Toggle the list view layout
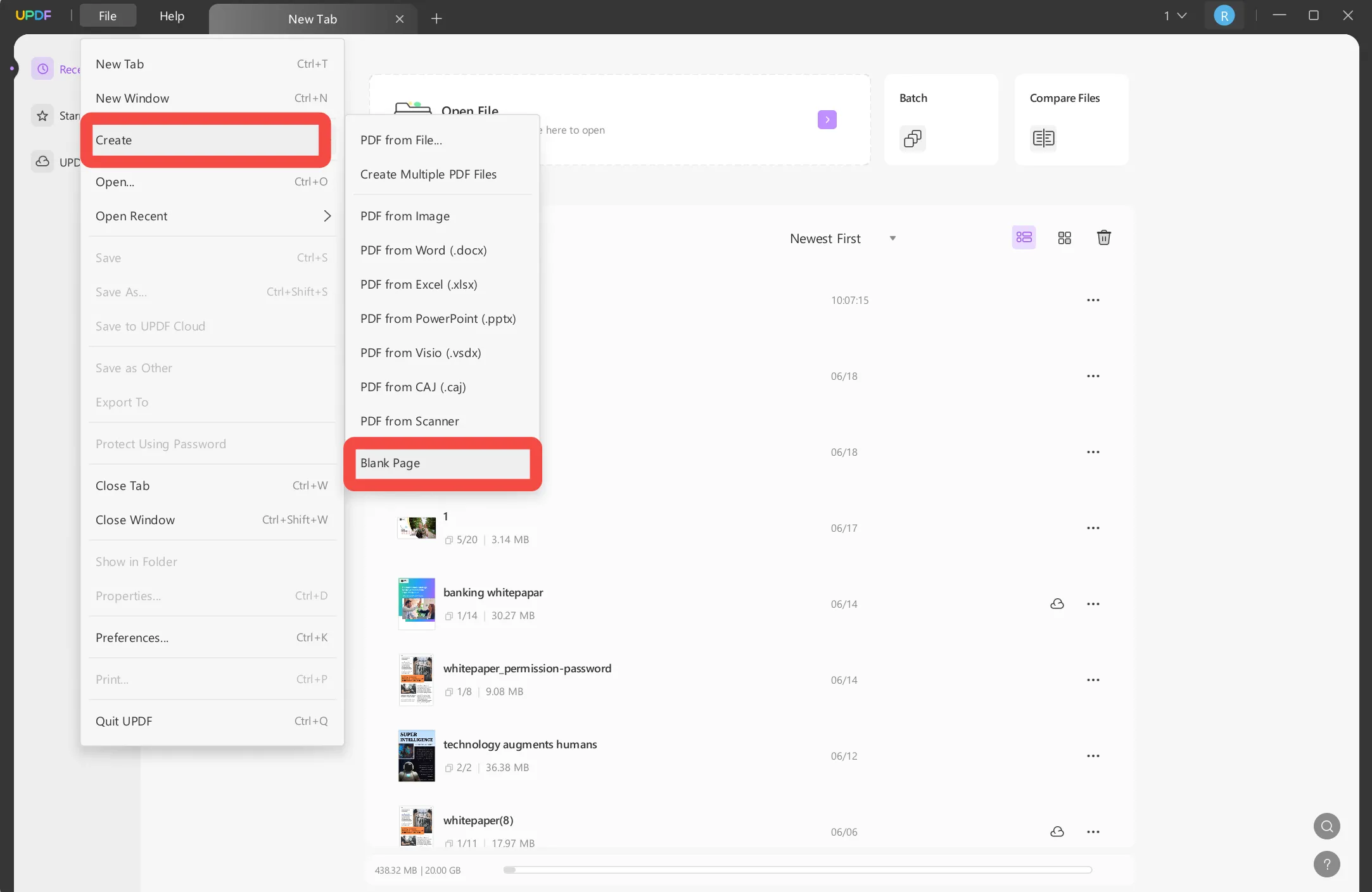The image size is (1372, 892). 1024,237
